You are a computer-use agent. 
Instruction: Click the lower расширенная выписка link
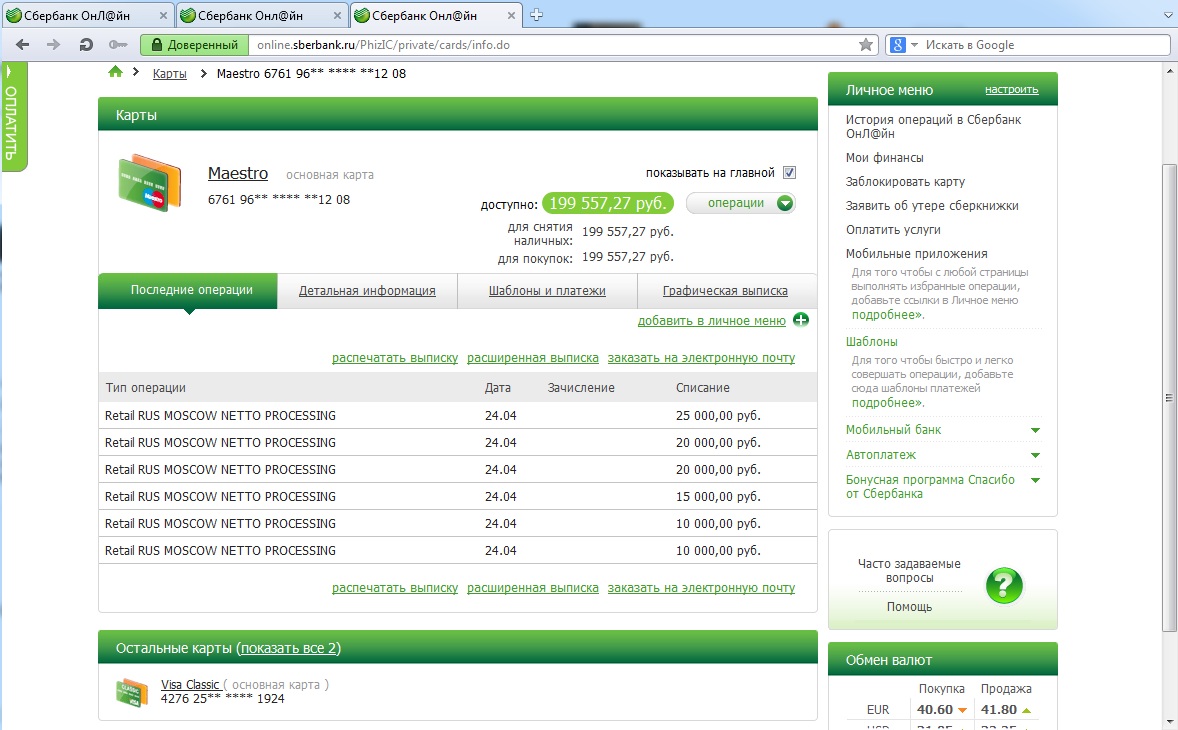(x=533, y=588)
